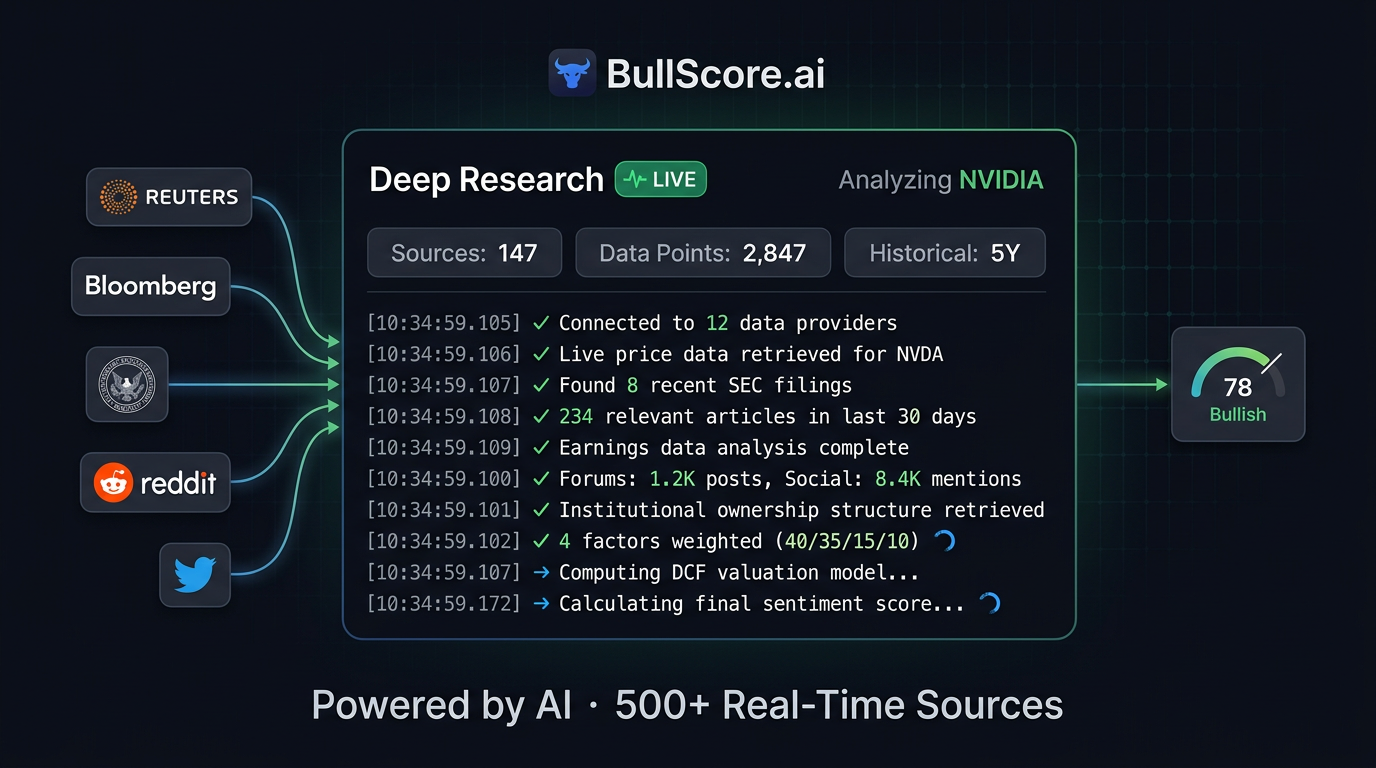This screenshot has width=1376, height=768.
Task: Click the BullScore.ai bull logo
Action: 571,72
